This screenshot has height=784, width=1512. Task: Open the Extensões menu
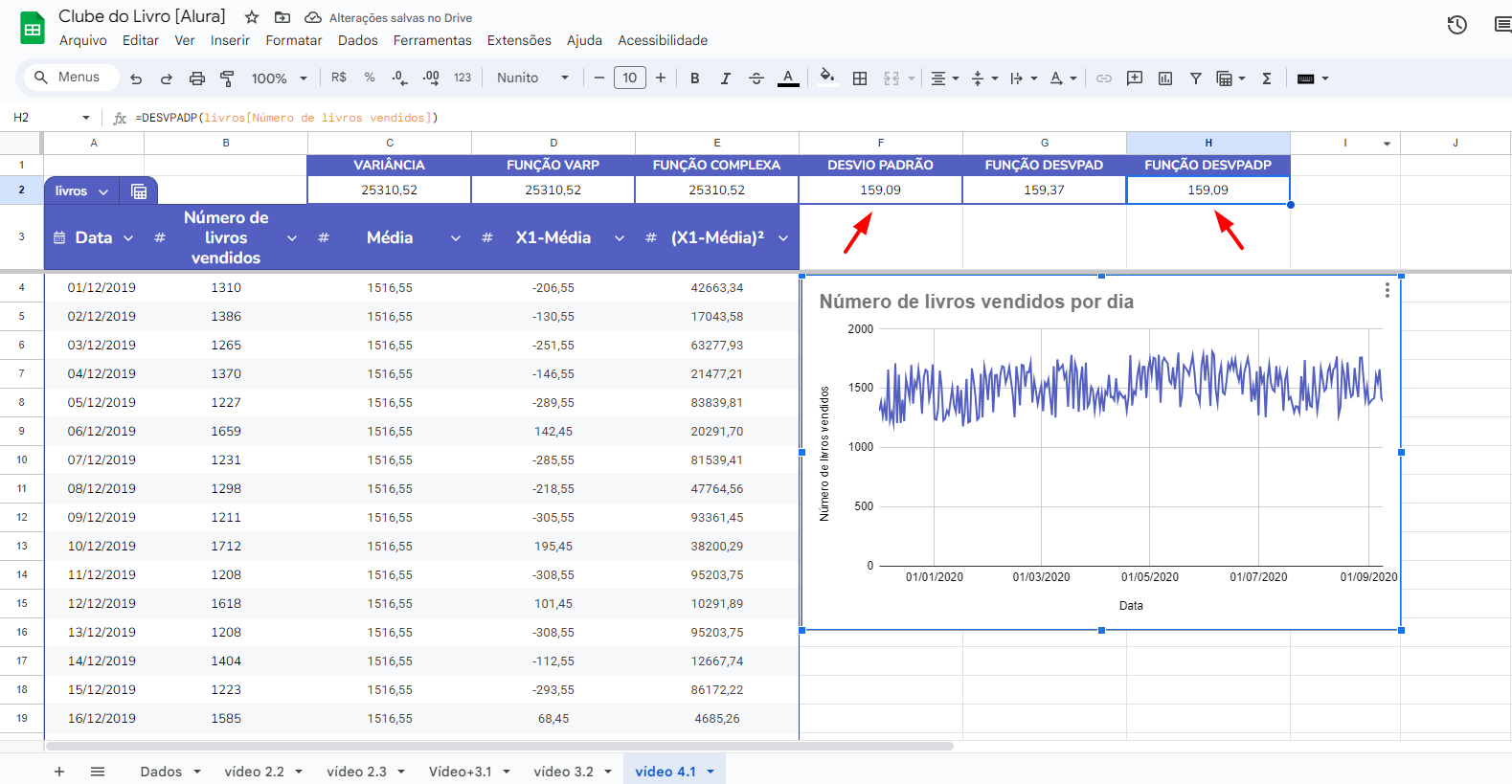coord(519,40)
